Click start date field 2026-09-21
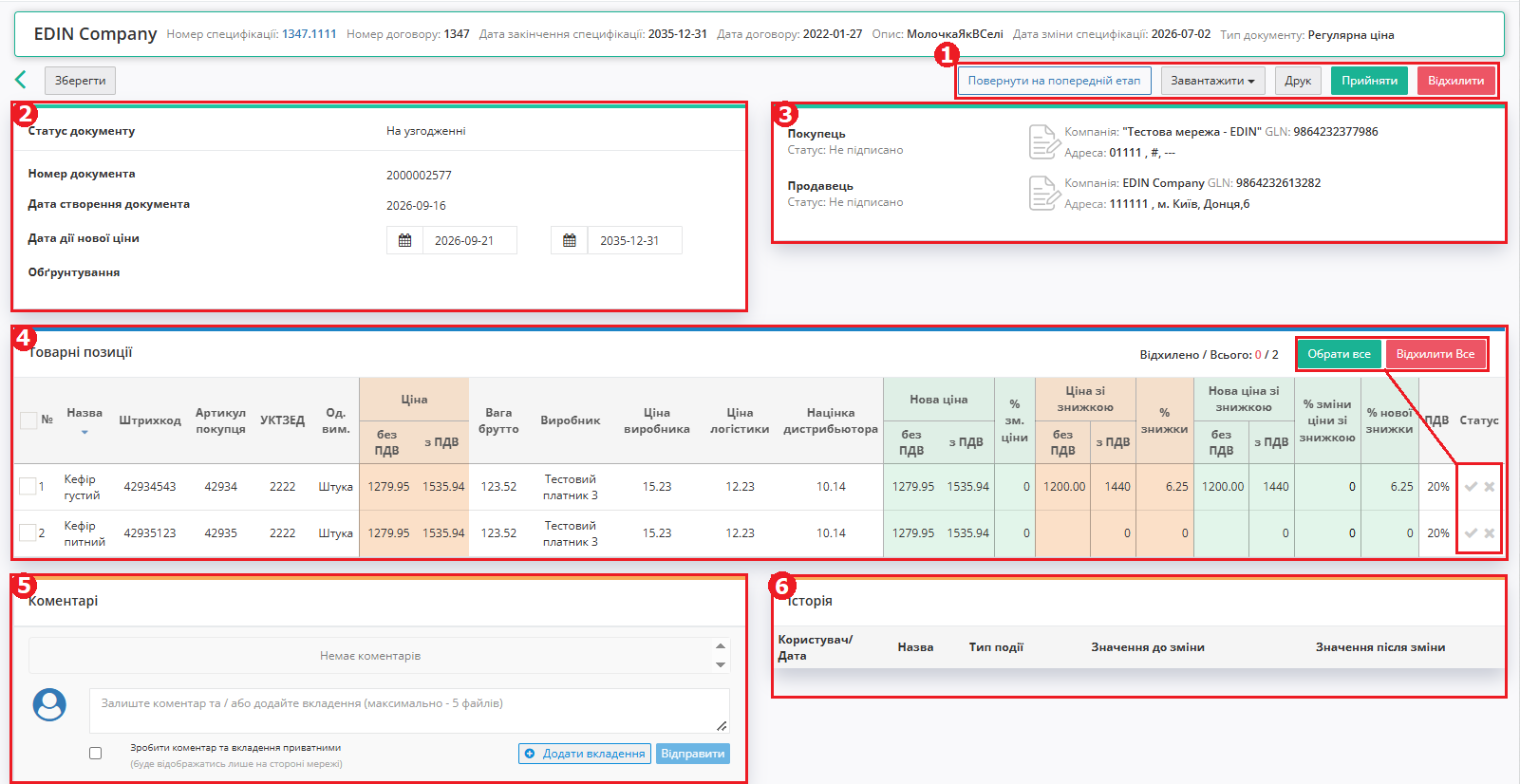The height and width of the screenshot is (784, 1520). (470, 240)
